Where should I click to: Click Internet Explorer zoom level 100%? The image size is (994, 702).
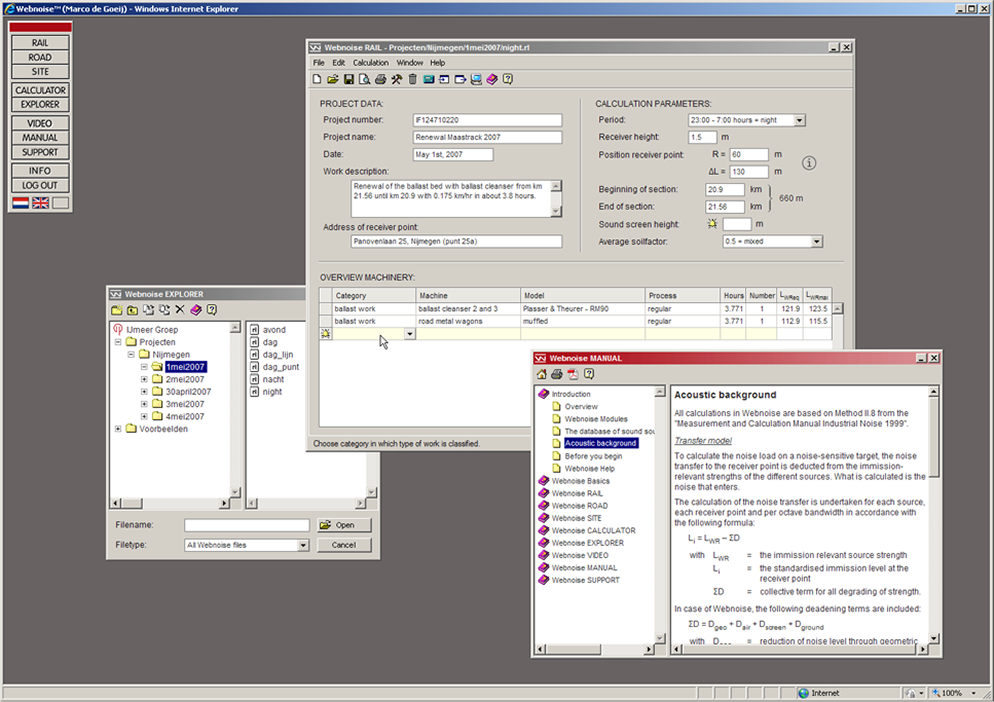[x=951, y=693]
